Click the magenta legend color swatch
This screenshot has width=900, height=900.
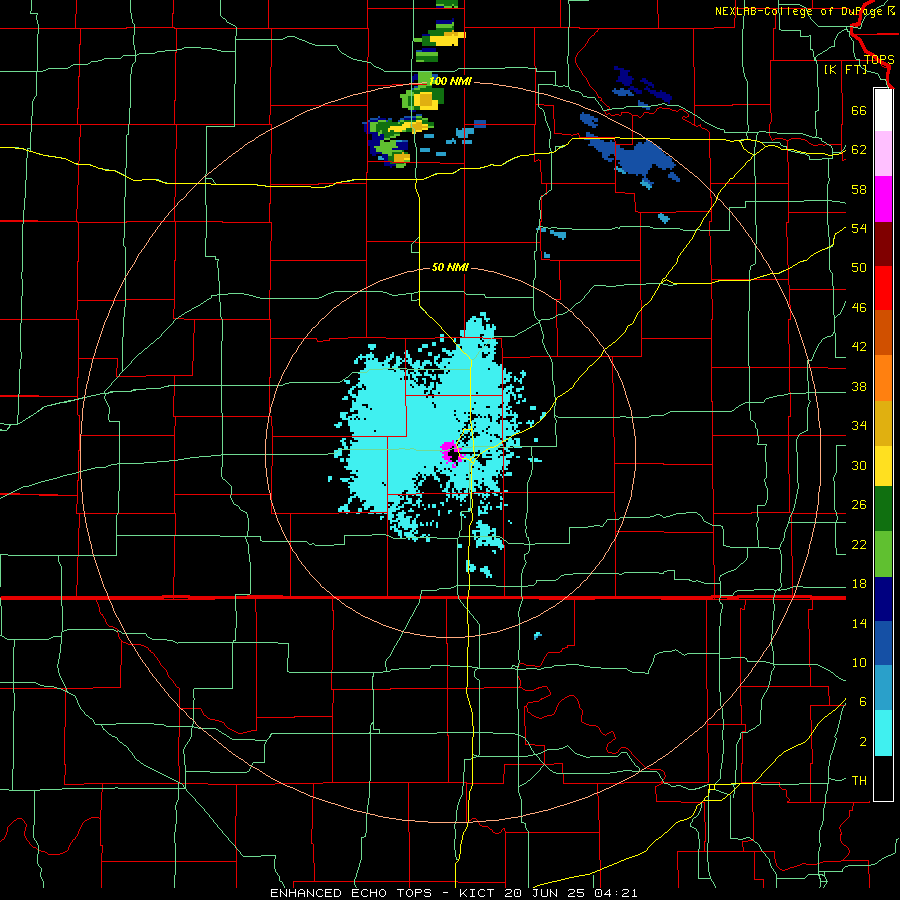pos(883,199)
